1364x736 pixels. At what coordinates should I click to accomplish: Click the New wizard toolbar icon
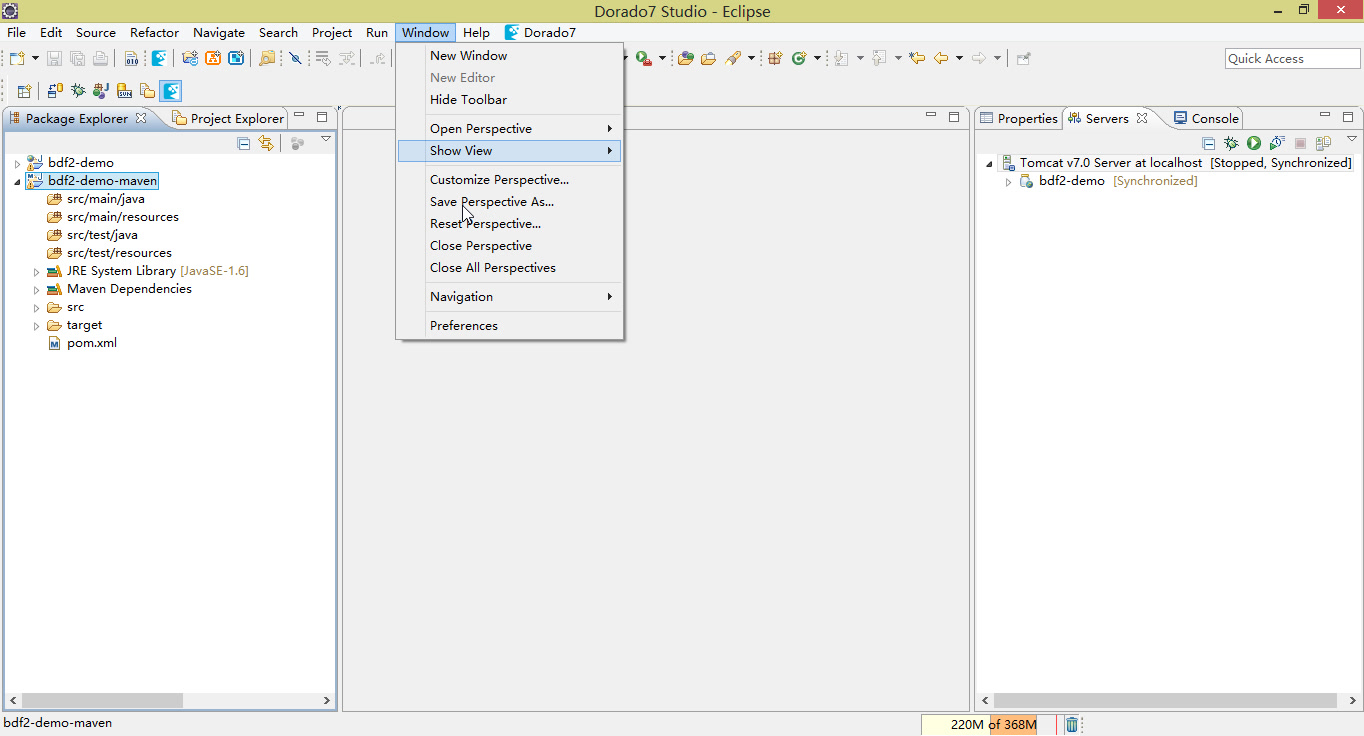17,58
